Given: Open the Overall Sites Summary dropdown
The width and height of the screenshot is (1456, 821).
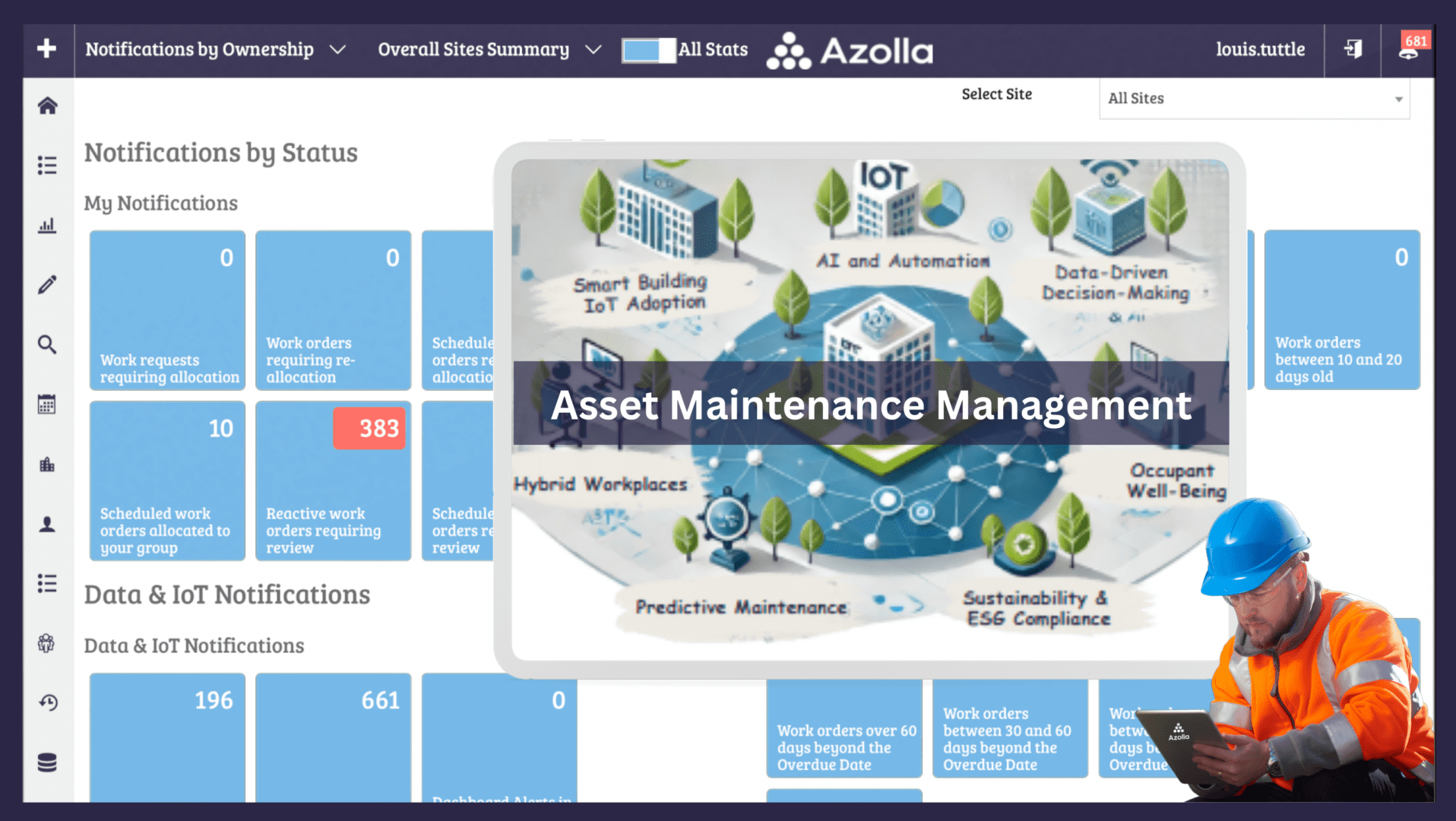Looking at the screenshot, I should point(489,50).
